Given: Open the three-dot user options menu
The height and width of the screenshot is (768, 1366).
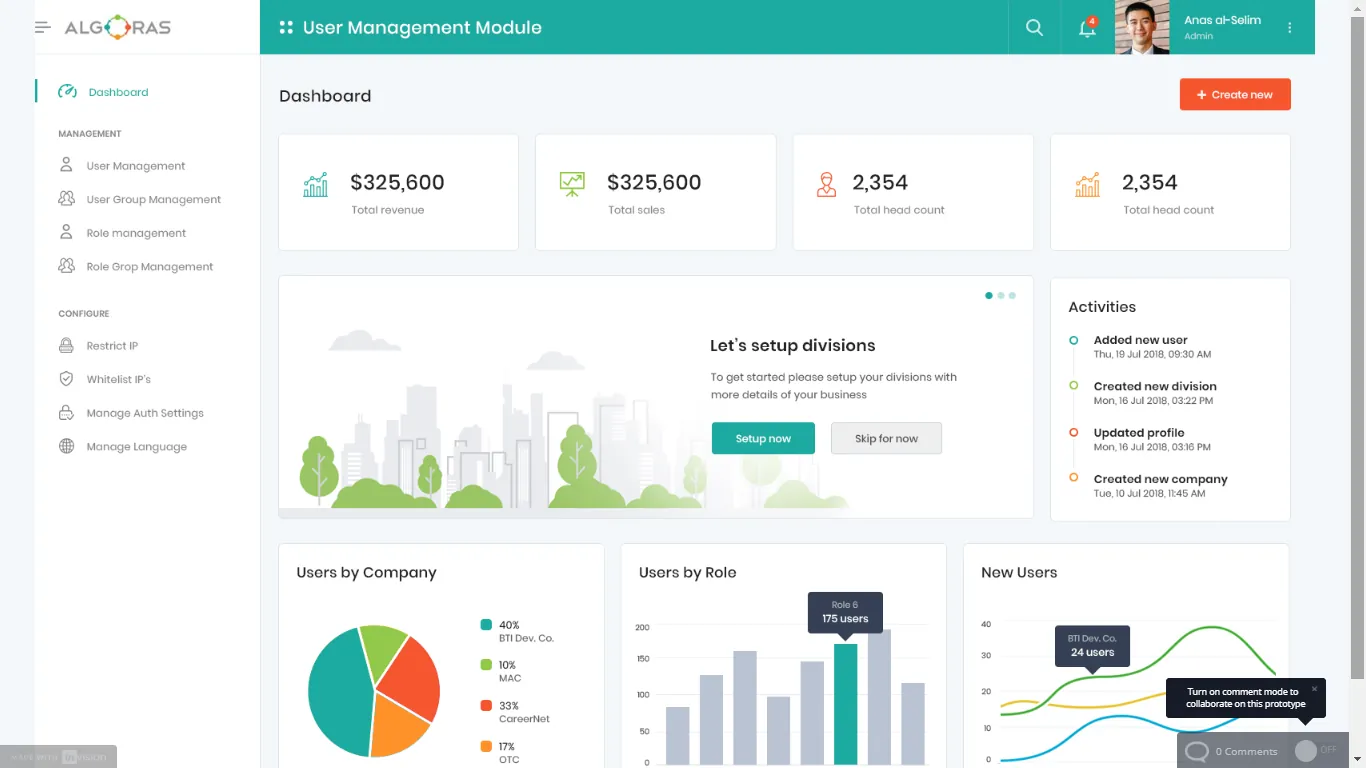Looking at the screenshot, I should pyautogui.click(x=1290, y=28).
